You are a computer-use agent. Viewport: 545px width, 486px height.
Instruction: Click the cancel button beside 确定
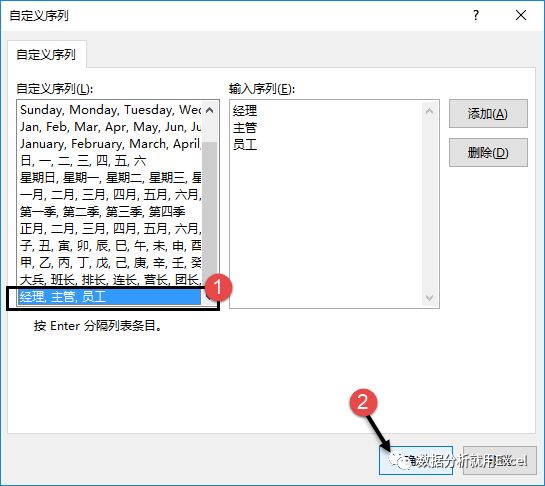pyautogui.click(x=500, y=461)
